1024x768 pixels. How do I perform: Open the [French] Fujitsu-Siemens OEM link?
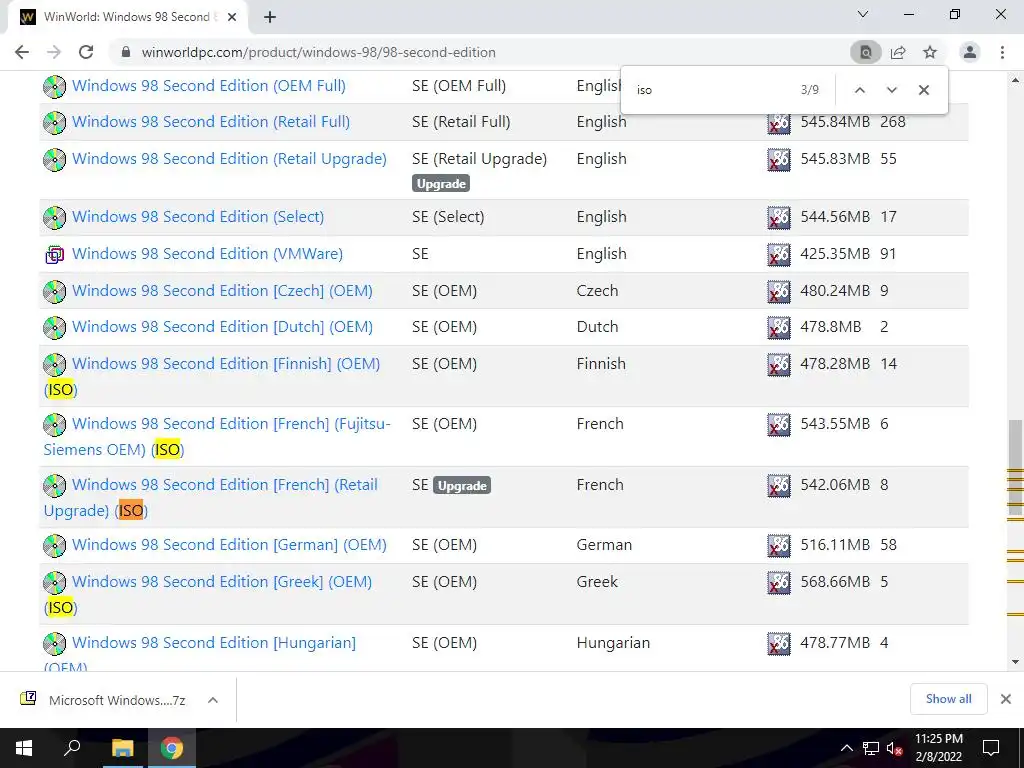pyautogui.click(x=231, y=424)
